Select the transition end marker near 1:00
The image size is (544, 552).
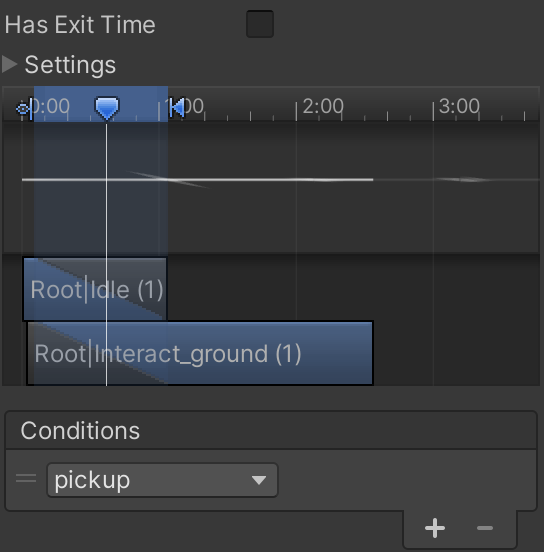(x=176, y=107)
